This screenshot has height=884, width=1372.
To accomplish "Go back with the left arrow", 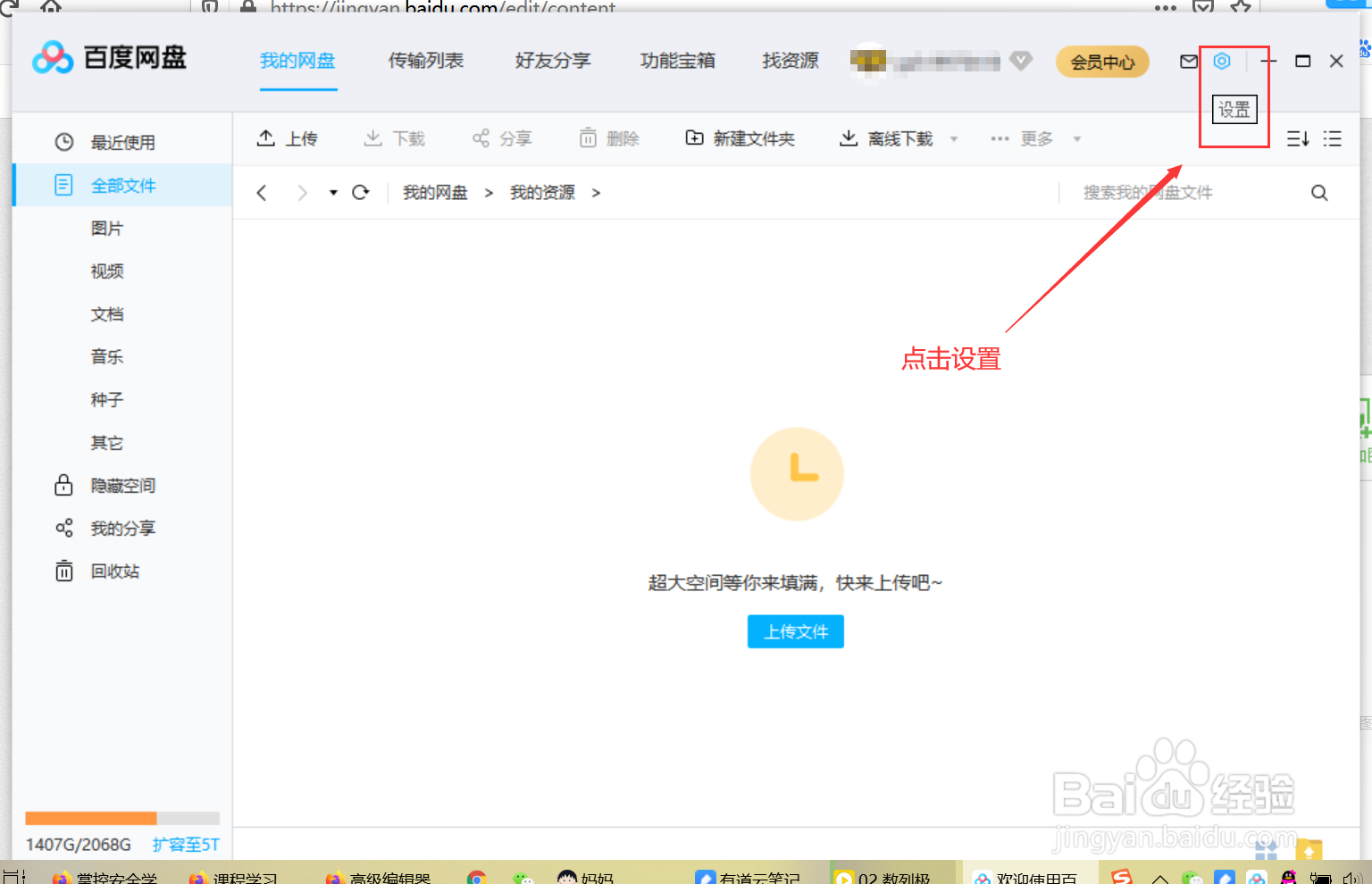I will [262, 193].
